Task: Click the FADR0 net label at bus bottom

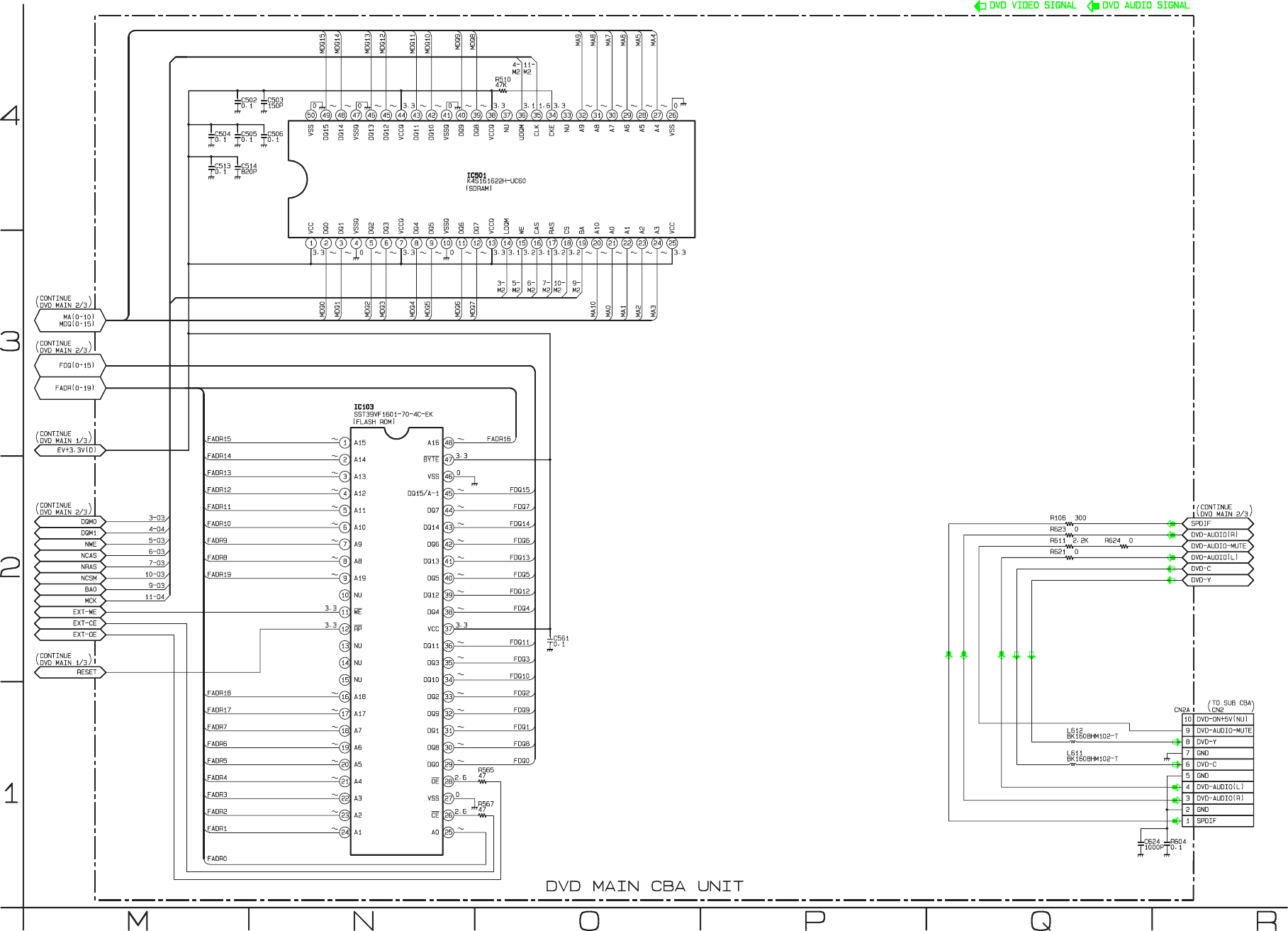Action: tap(217, 859)
